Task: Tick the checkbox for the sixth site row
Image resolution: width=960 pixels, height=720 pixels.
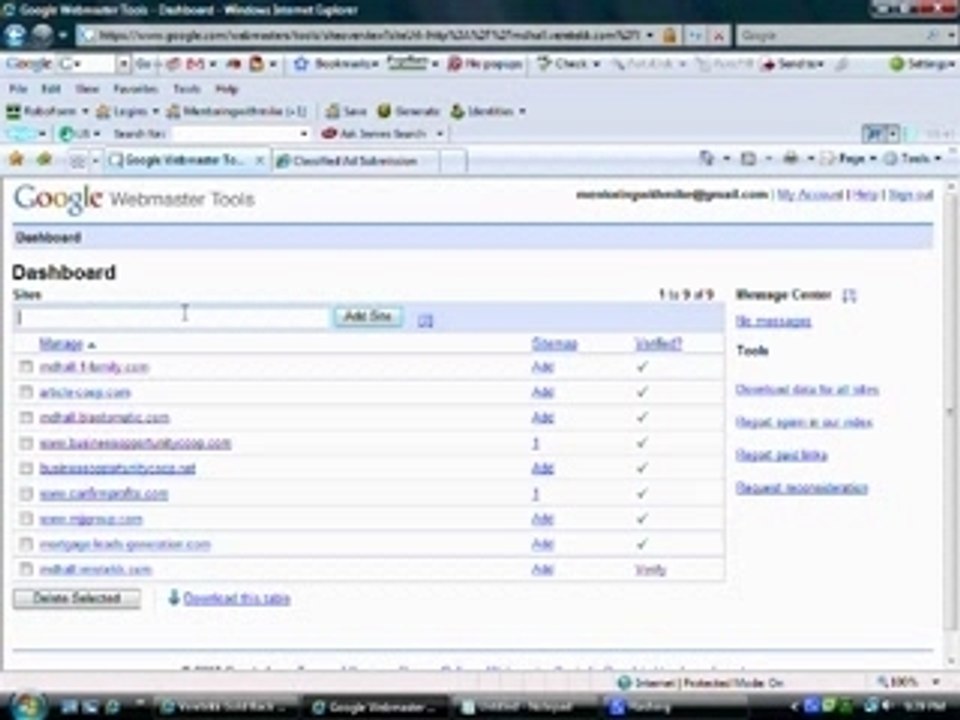Action: click(x=26, y=493)
